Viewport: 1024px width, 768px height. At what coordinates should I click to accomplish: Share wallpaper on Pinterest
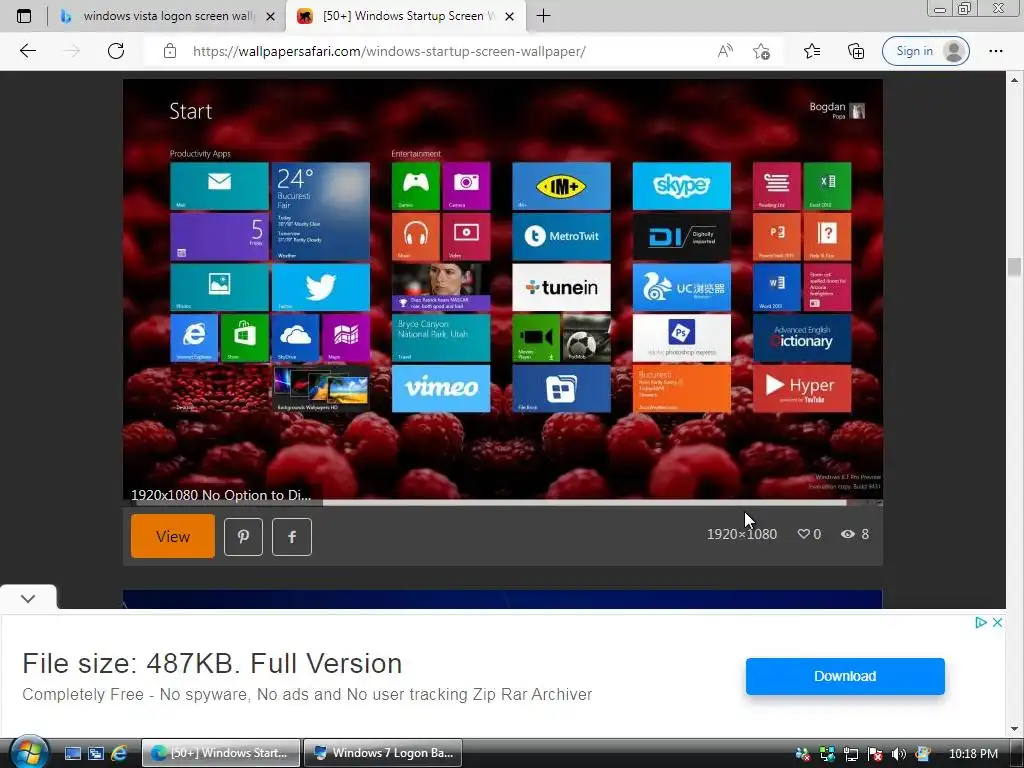click(x=243, y=537)
